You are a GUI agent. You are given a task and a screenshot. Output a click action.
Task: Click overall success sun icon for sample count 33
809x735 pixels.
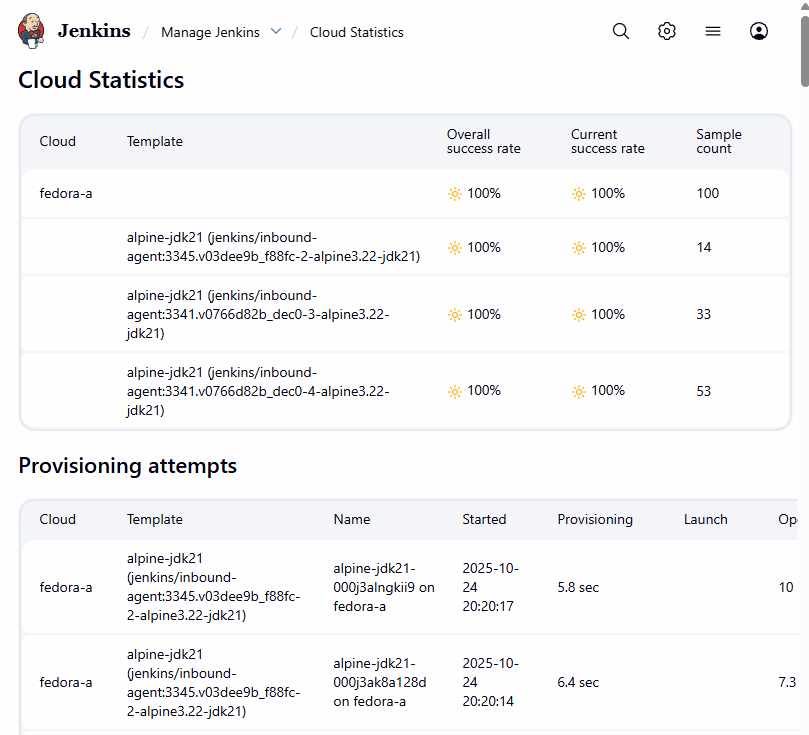(455, 315)
